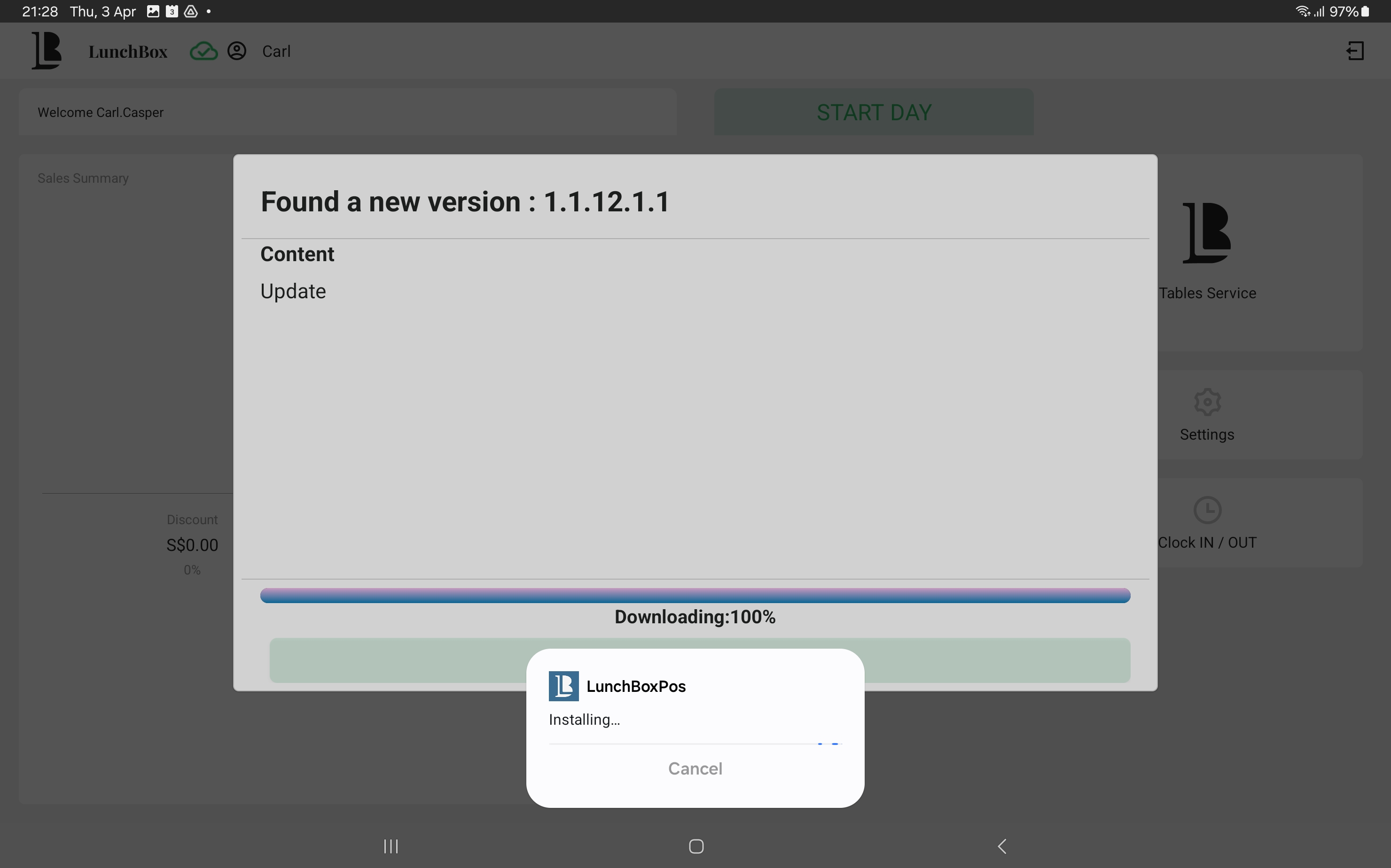The height and width of the screenshot is (868, 1391).
Task: Click the 'Found a new version : 1.1.12.1.1' title
Action: 465,202
